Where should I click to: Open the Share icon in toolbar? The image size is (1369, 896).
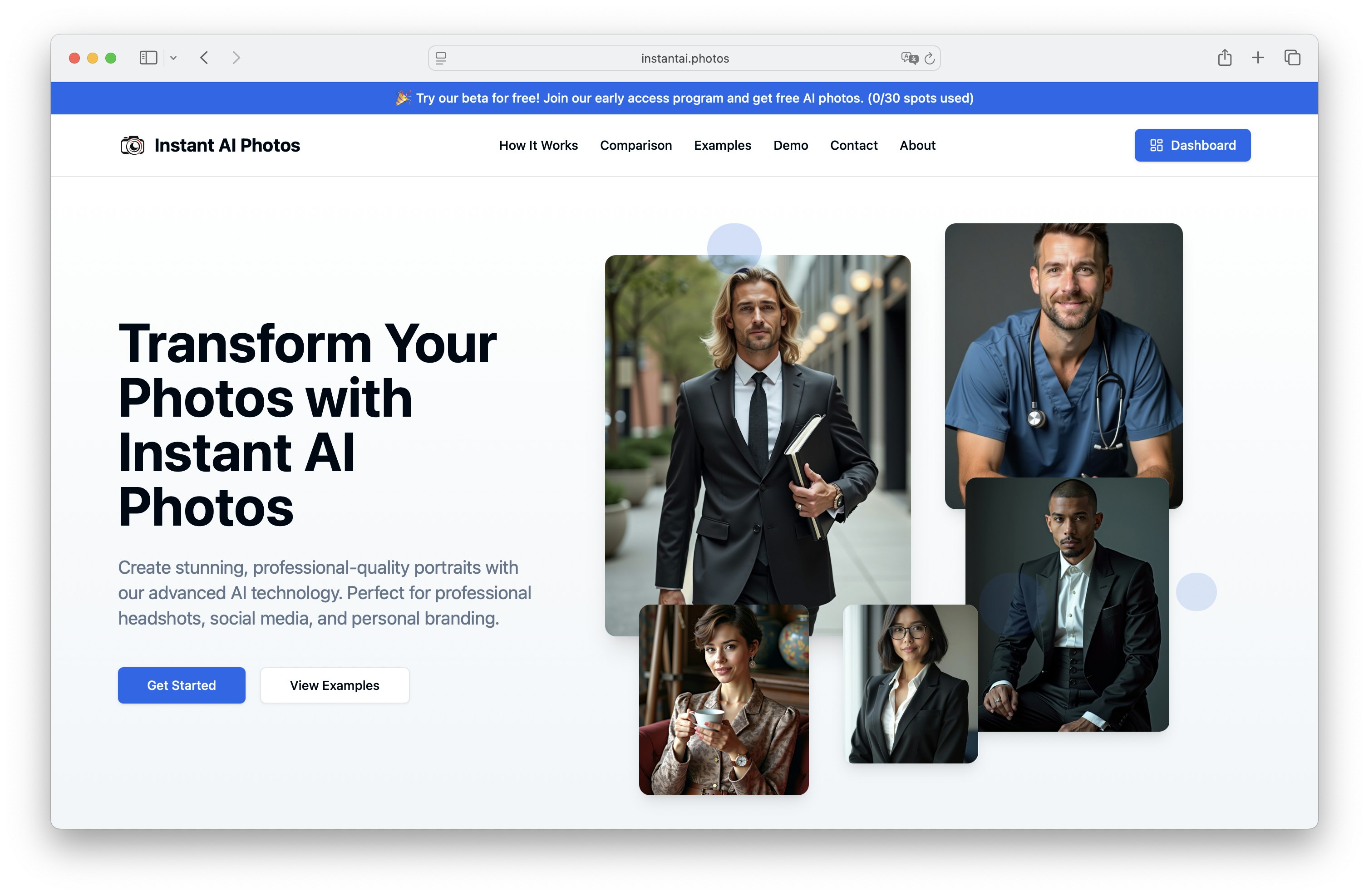[1225, 58]
